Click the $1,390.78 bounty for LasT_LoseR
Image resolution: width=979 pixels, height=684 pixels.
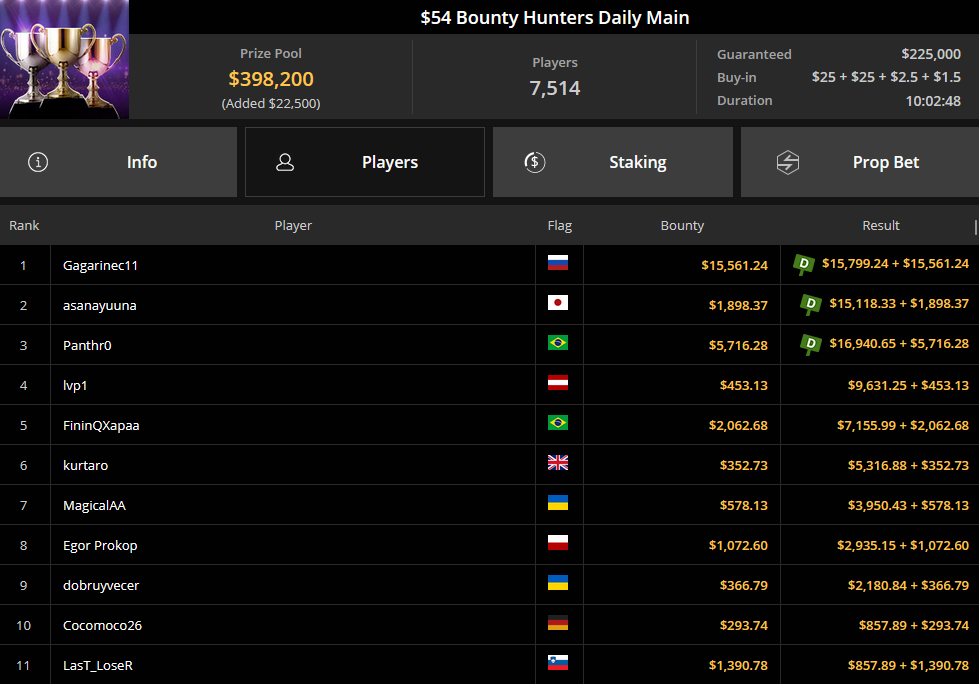(738, 665)
